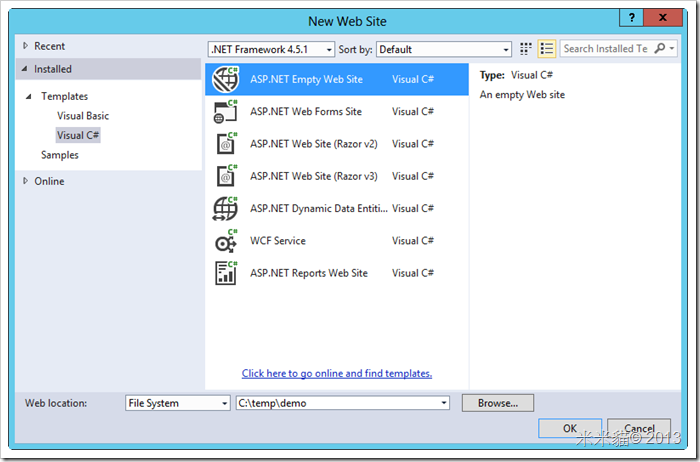Collapse the Installed node arrow

point(25,69)
